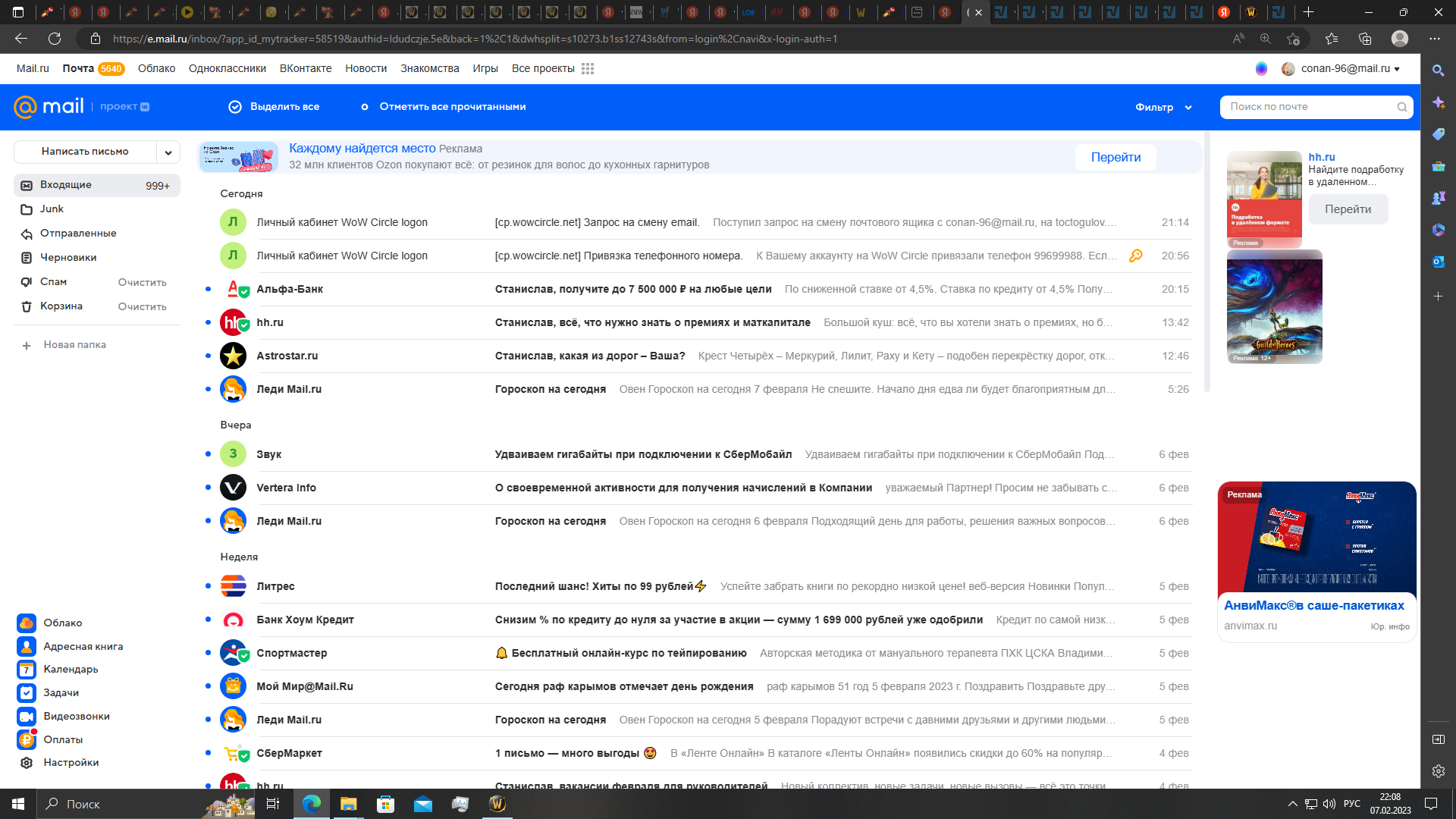1456x819 pixels.
Task: Click the Sent arrow icon (Отправленные)
Action: point(27,234)
